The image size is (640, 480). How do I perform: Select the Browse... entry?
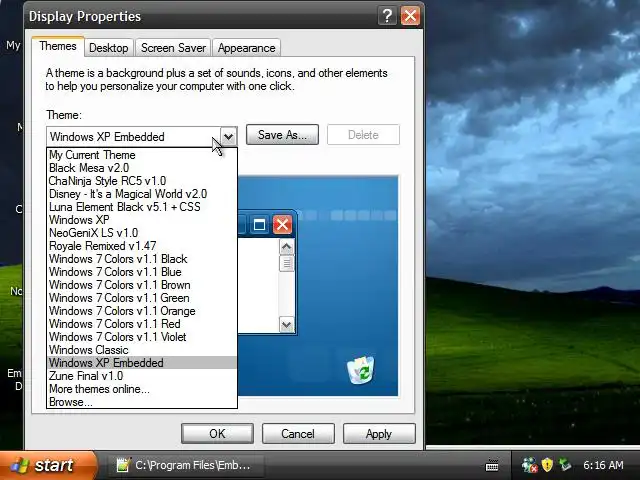click(142, 402)
